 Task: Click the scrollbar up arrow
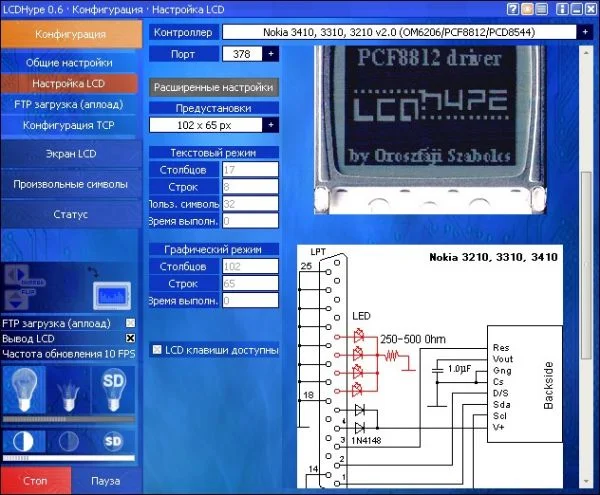[586, 53]
